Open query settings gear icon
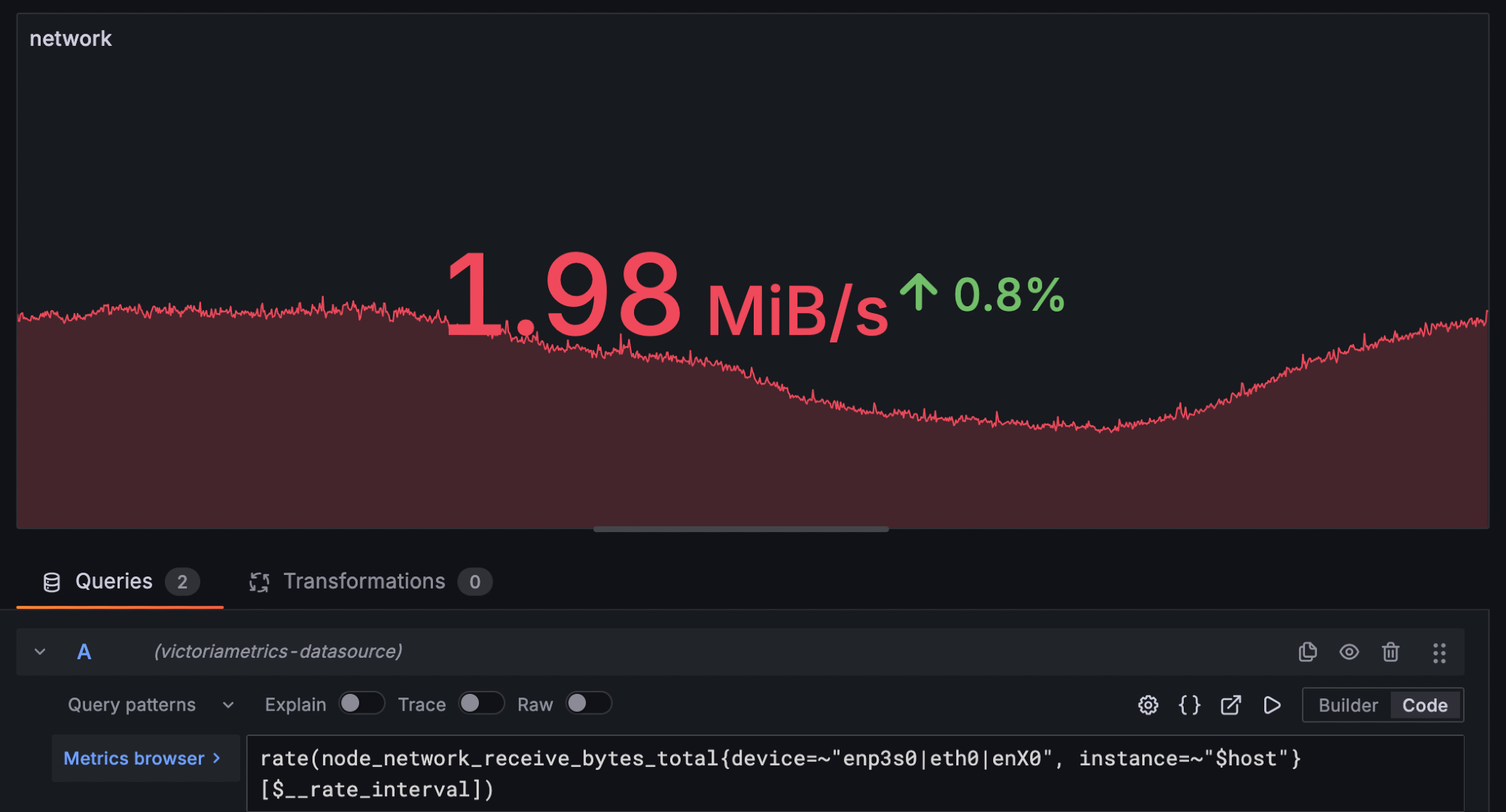The image size is (1506, 812). tap(1148, 705)
